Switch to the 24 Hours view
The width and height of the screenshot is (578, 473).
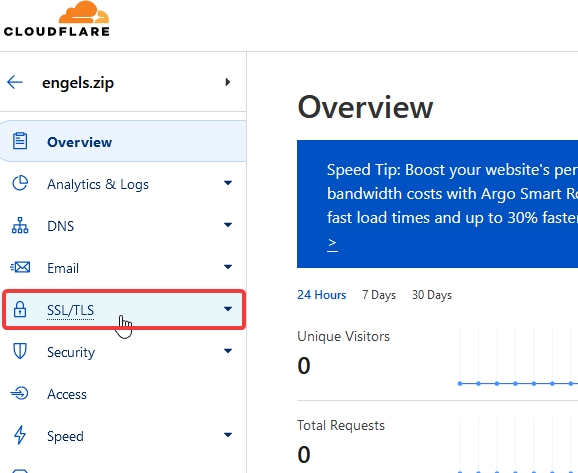pyautogui.click(x=321, y=295)
